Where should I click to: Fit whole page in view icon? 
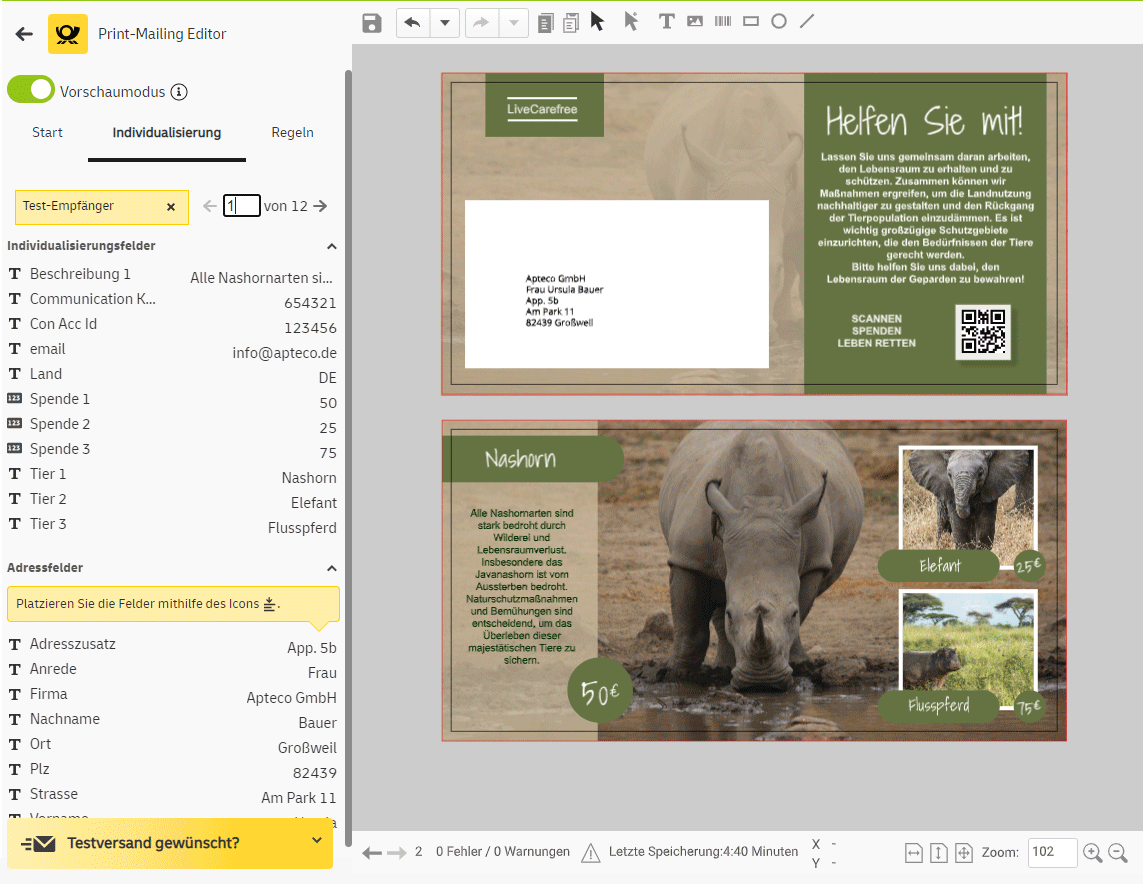click(964, 853)
